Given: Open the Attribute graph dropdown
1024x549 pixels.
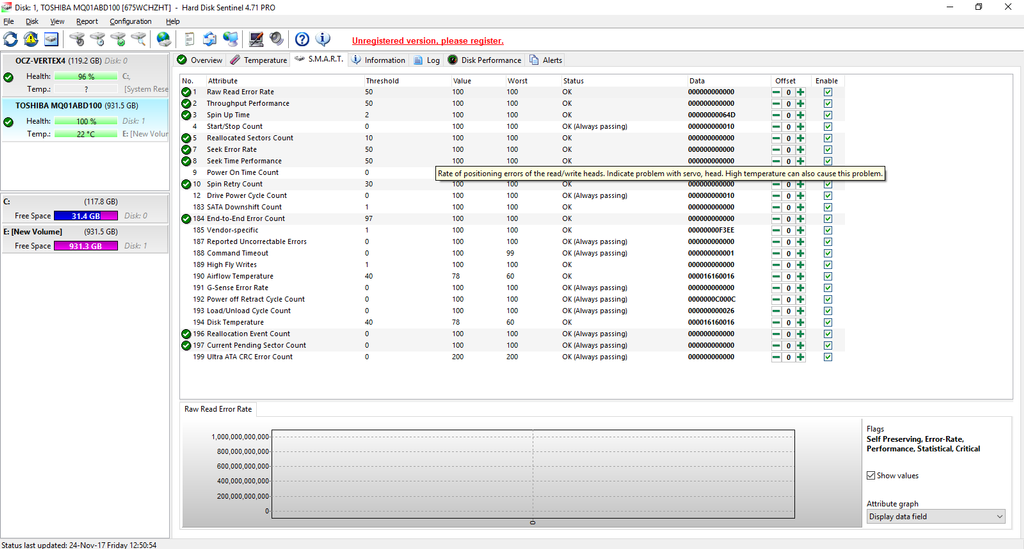Looking at the screenshot, I should pyautogui.click(x=935, y=516).
